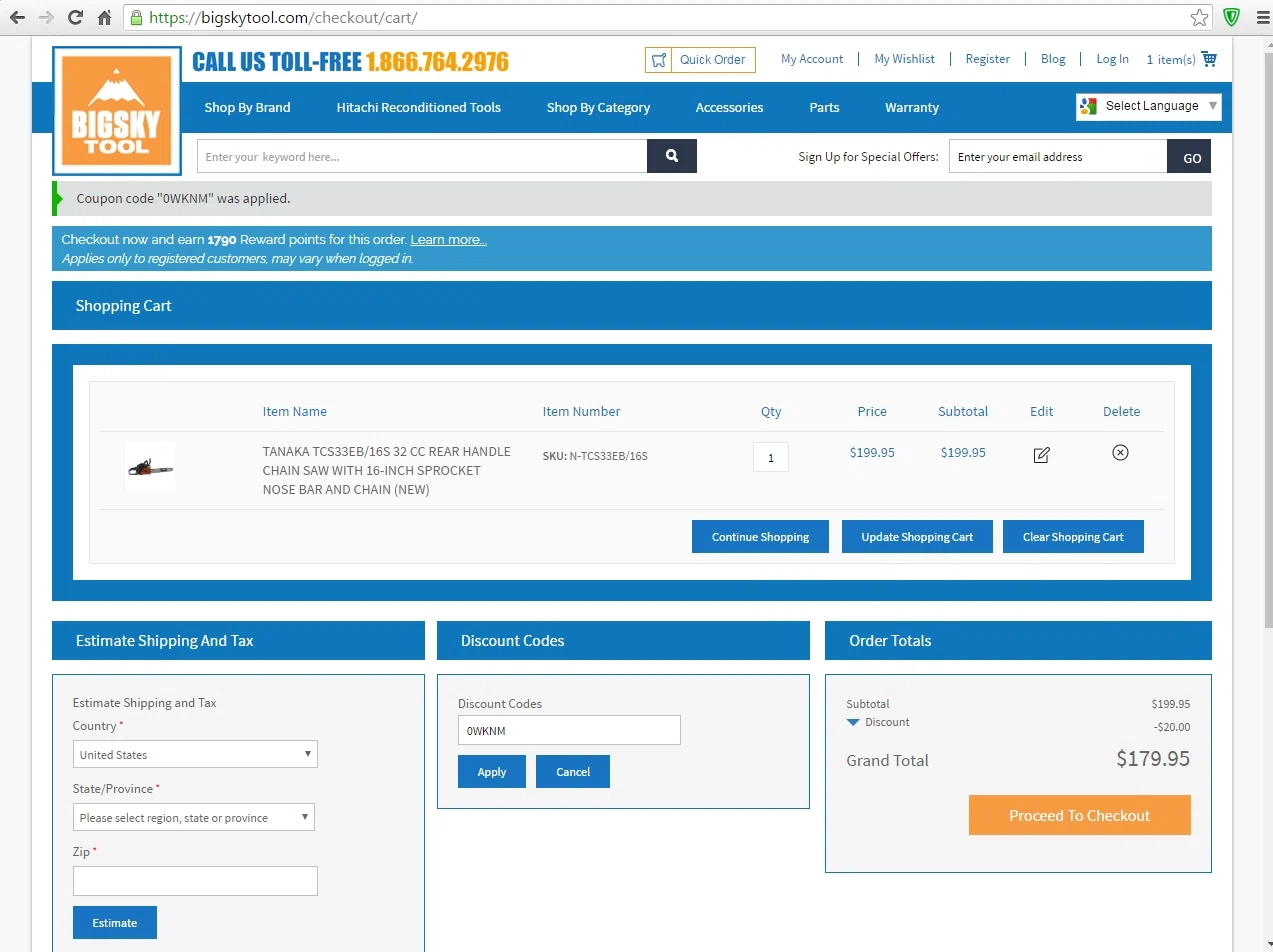Click the chain saw product name link

(x=387, y=471)
